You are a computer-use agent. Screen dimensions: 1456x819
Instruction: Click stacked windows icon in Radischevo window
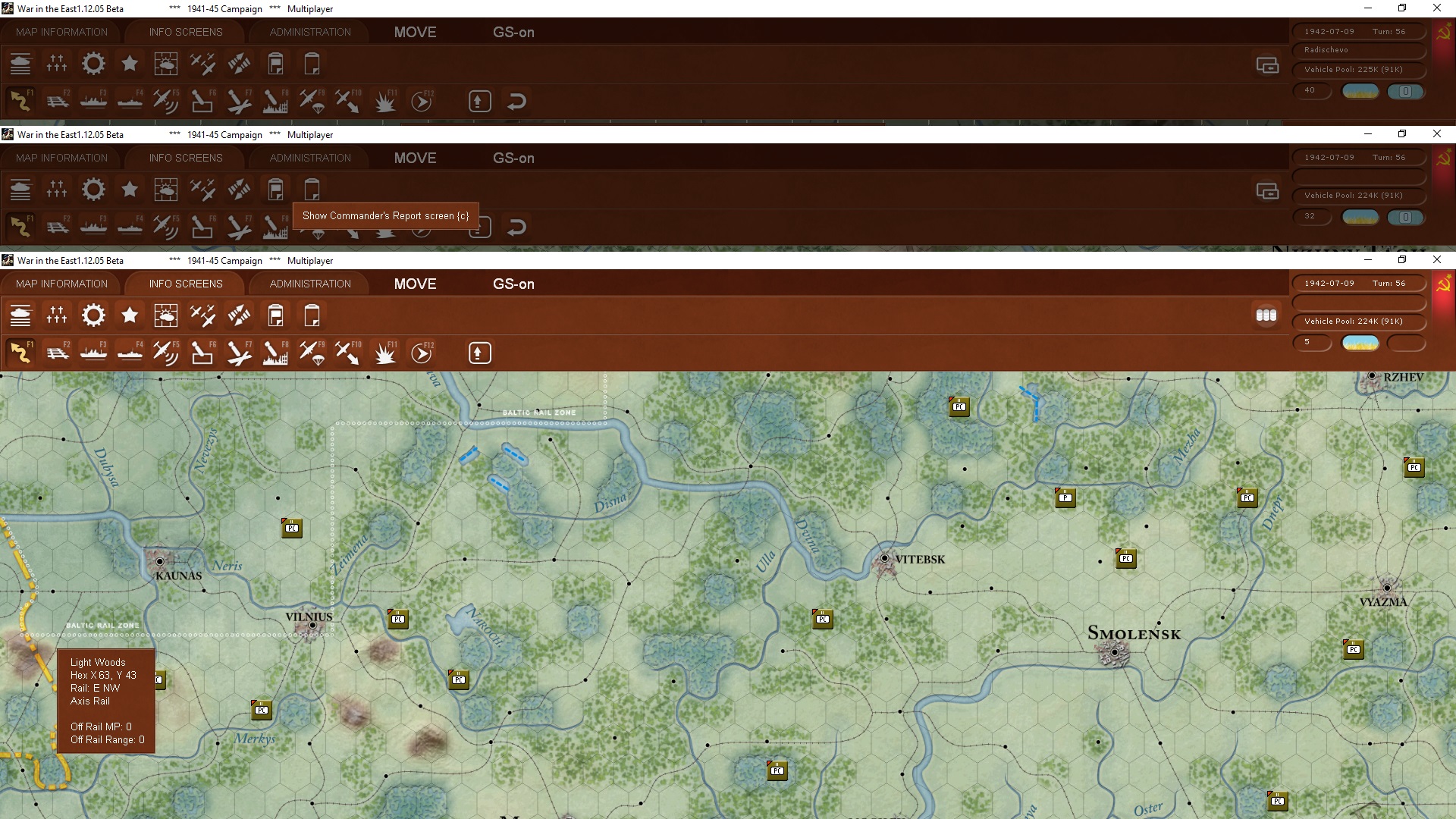click(x=1267, y=65)
